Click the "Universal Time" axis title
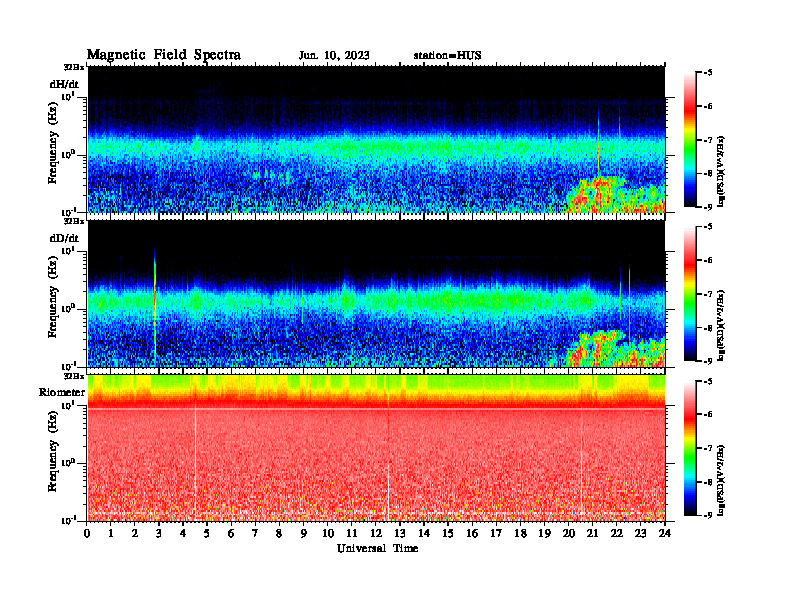The image size is (792, 612). click(377, 548)
